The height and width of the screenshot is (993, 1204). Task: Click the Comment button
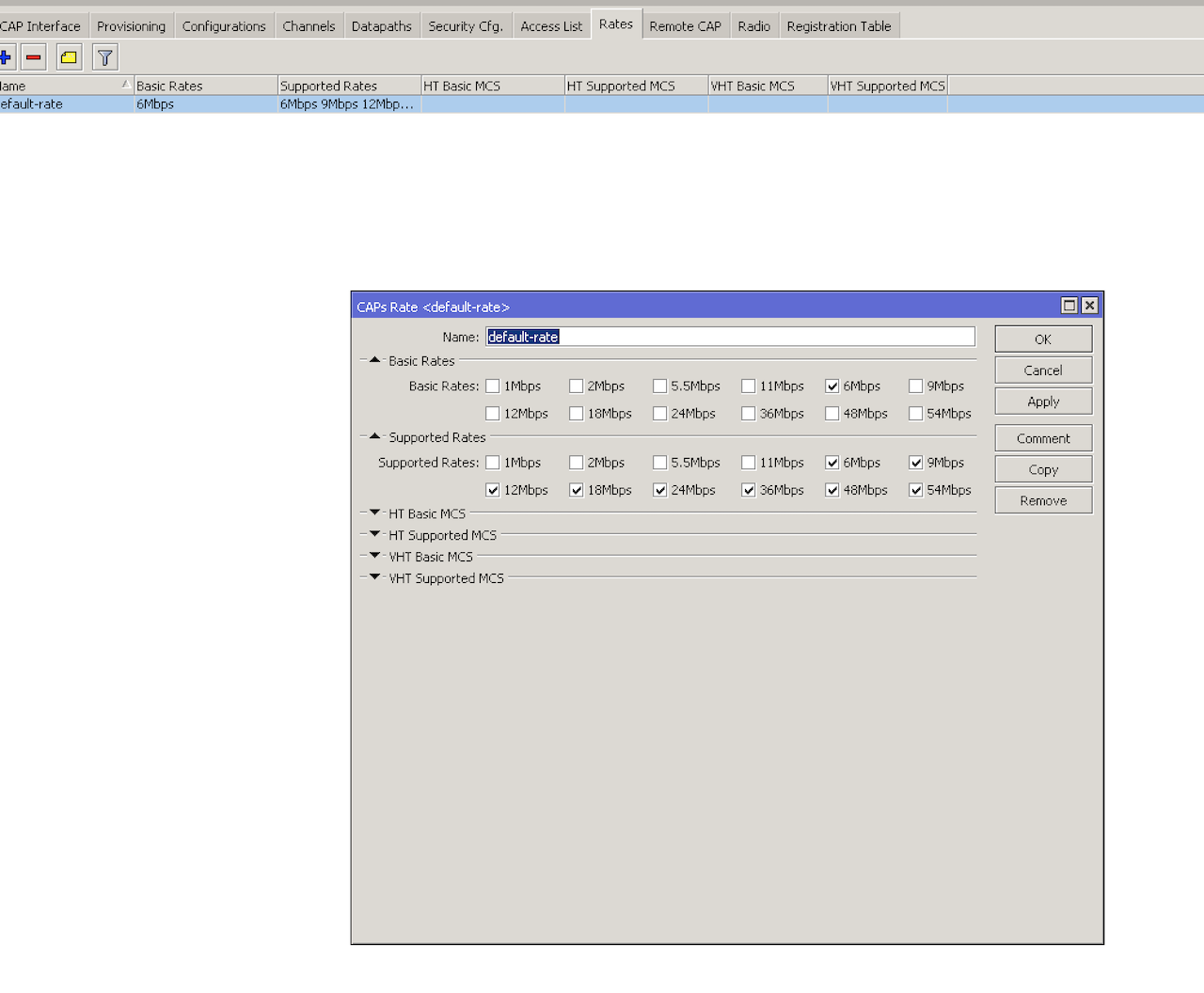1042,437
